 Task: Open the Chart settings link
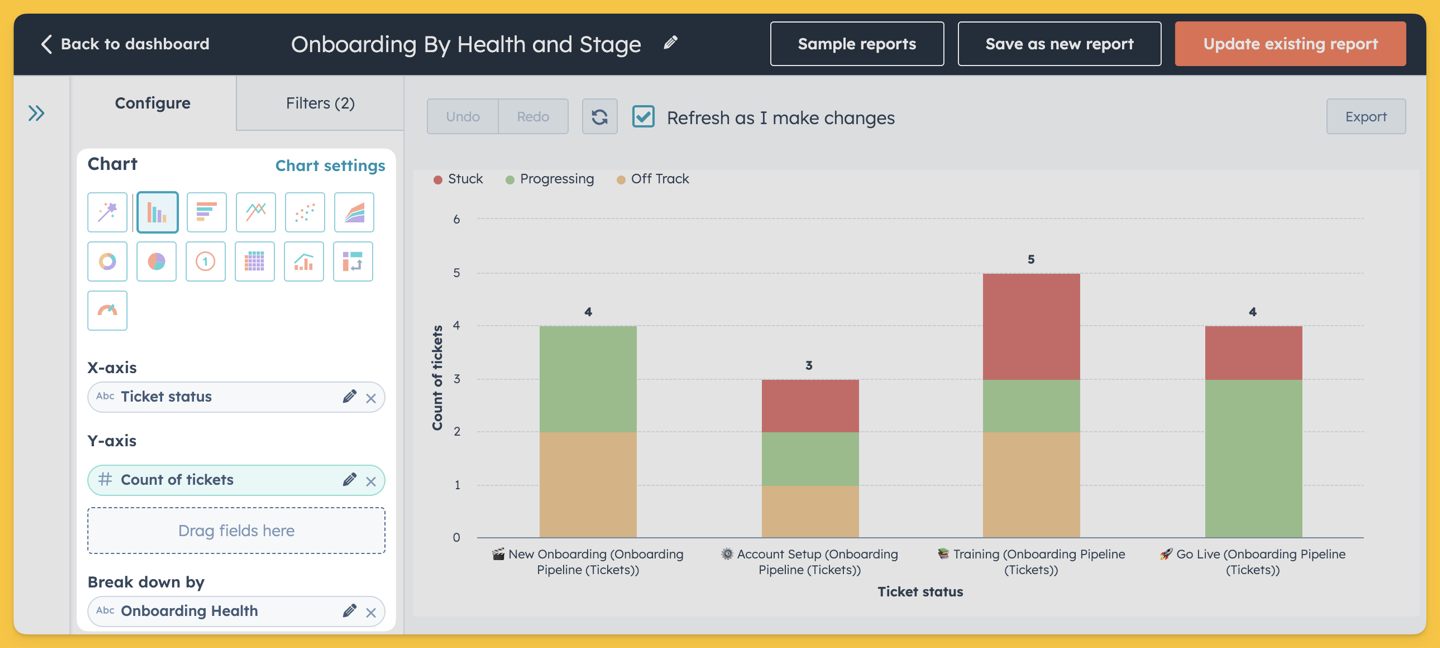[x=330, y=166]
